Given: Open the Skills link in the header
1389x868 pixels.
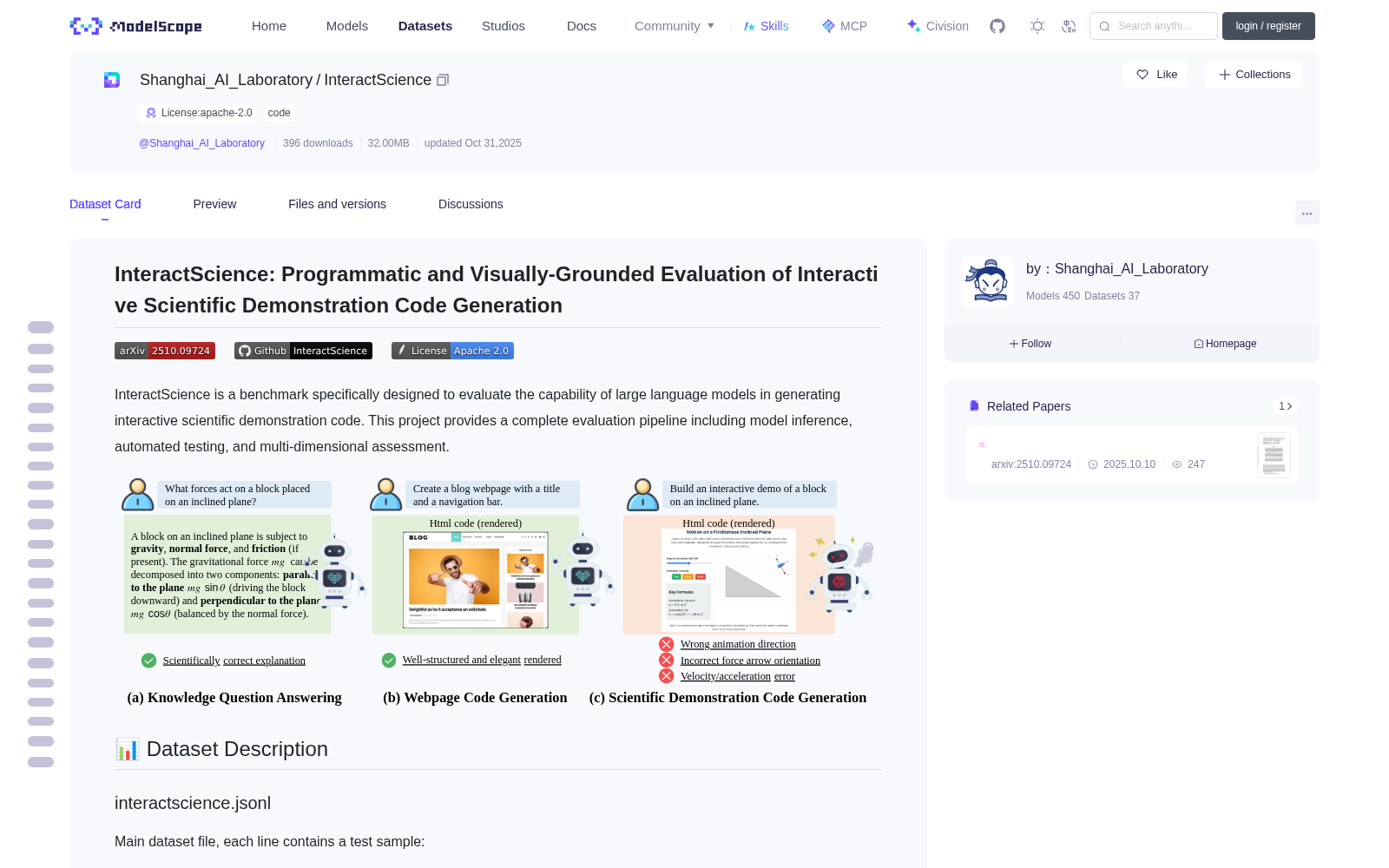Looking at the screenshot, I should pos(766,26).
